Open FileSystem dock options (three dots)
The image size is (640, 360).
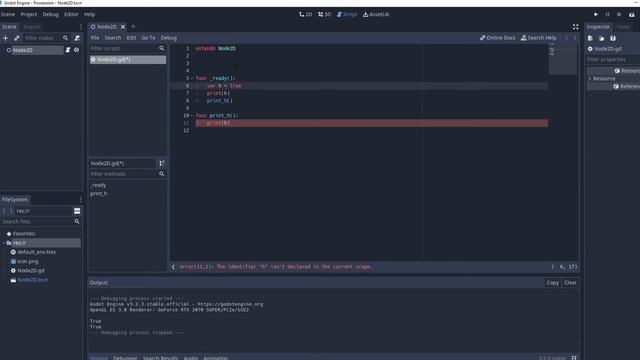point(80,200)
